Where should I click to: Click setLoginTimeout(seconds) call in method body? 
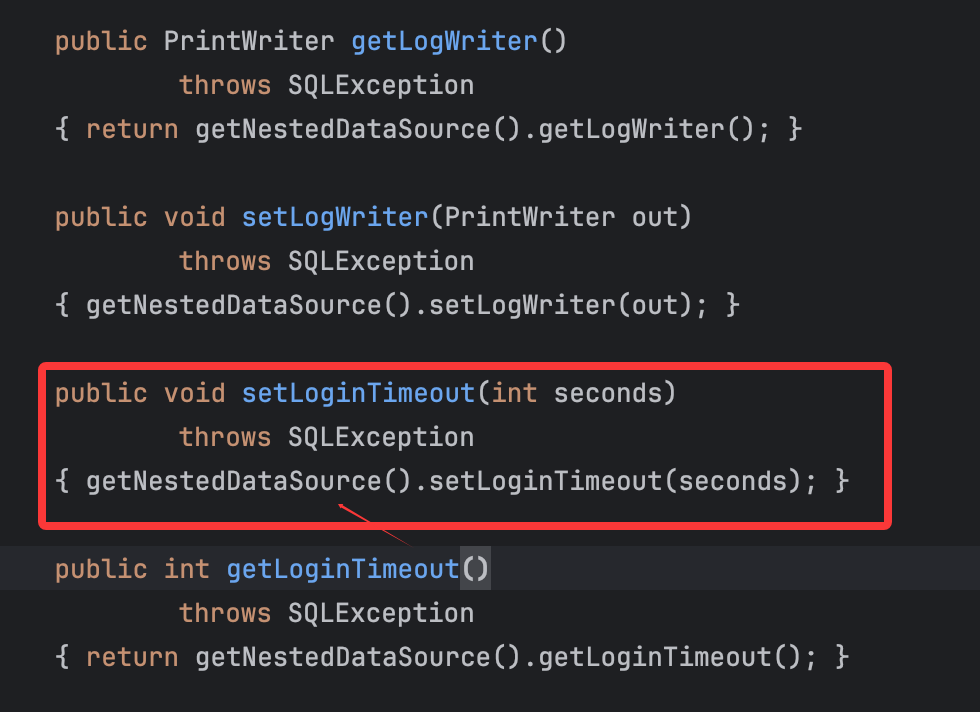point(615,481)
